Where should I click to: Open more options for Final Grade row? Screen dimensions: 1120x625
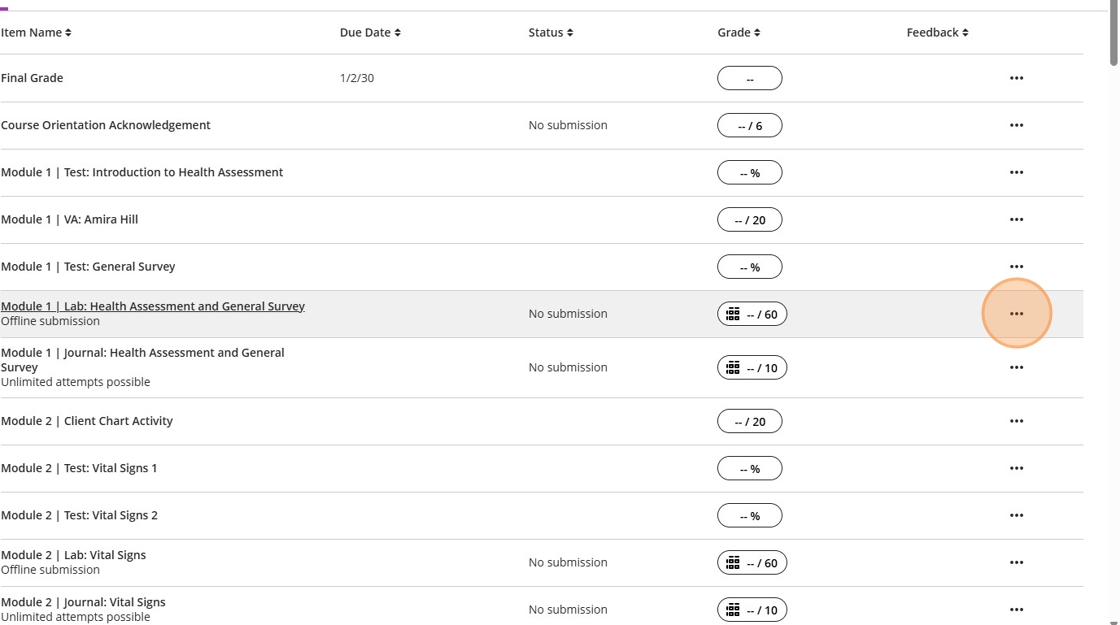[x=1016, y=78]
